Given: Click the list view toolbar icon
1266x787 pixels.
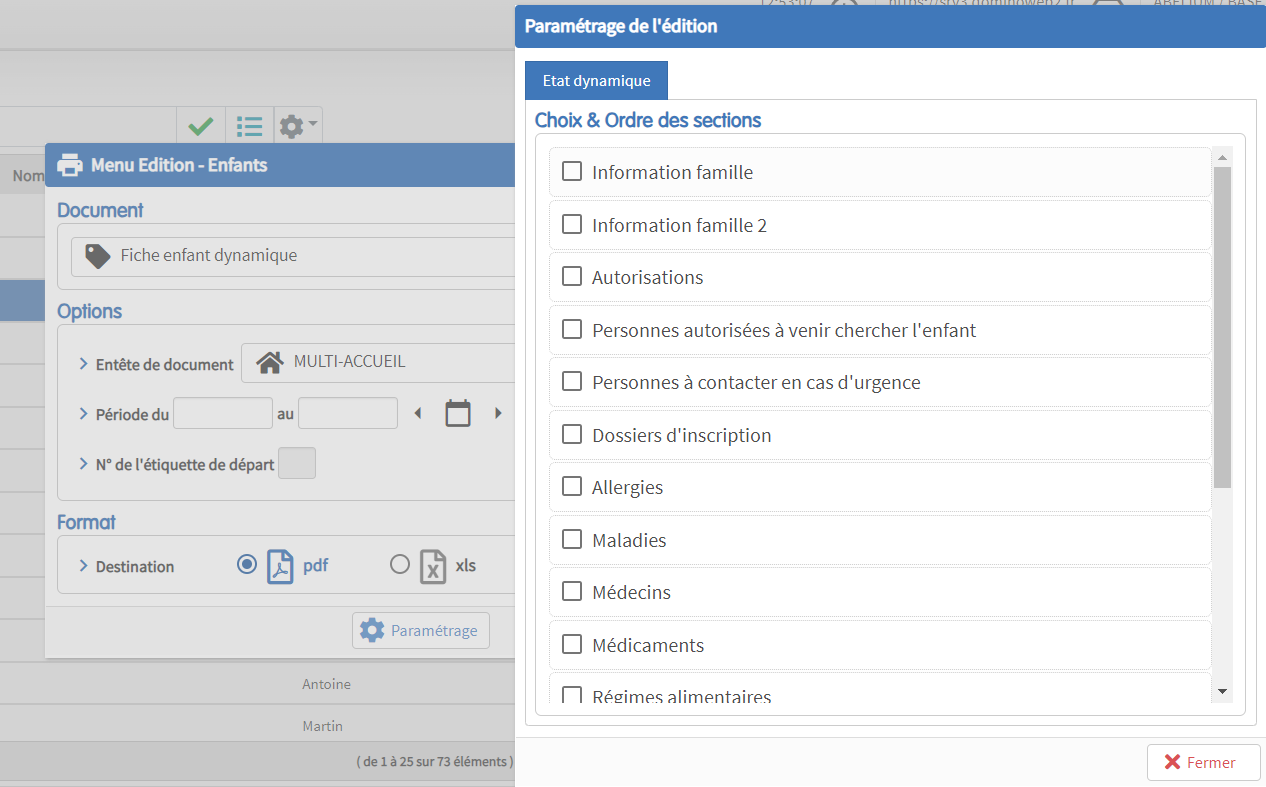Looking at the screenshot, I should coord(249,126).
